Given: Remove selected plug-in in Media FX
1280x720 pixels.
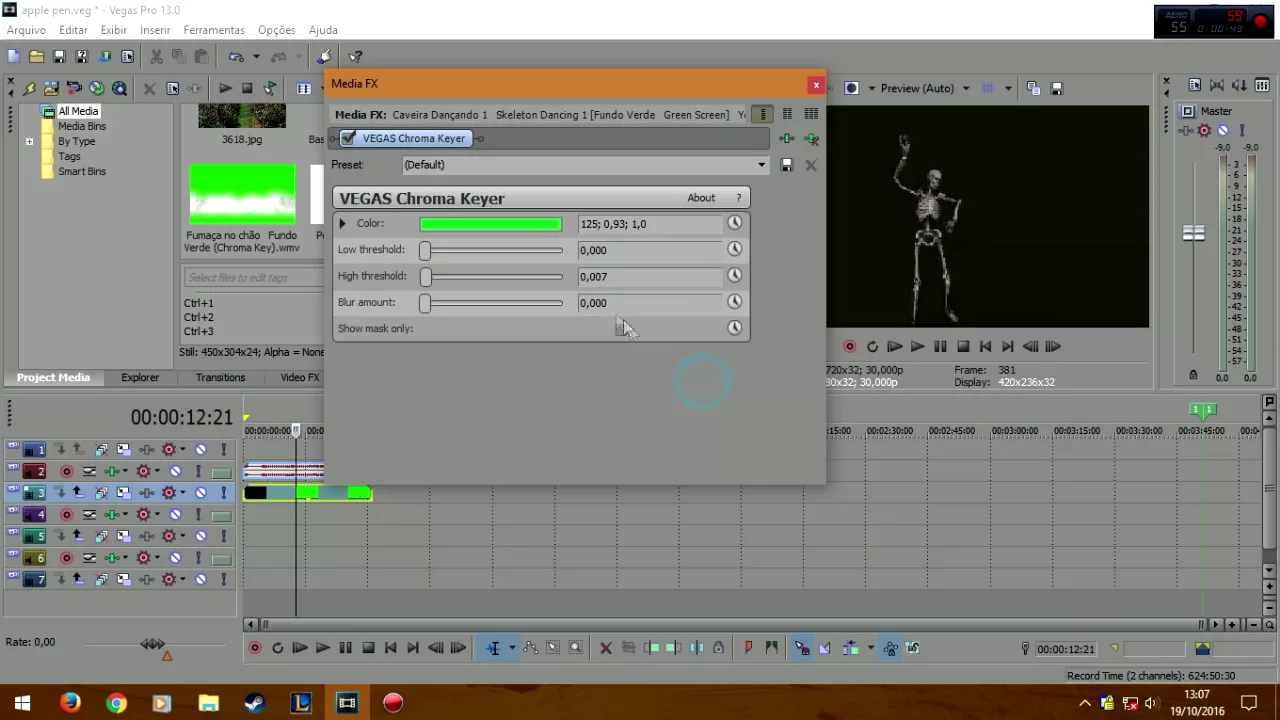Looking at the screenshot, I should click(811, 139).
